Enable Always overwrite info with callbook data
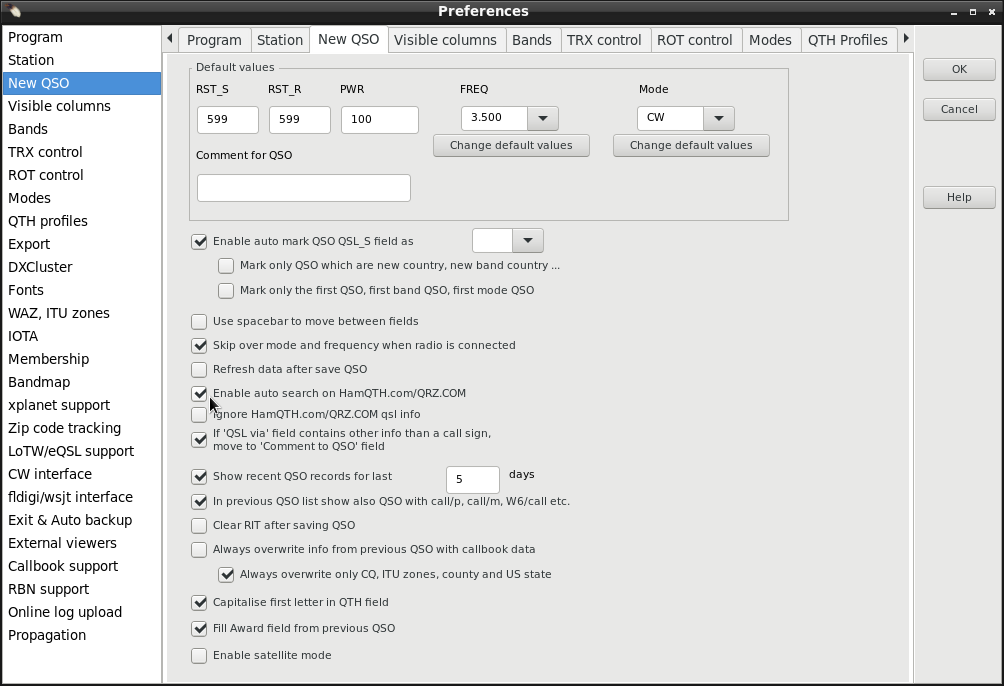1004x686 pixels. coord(199,550)
